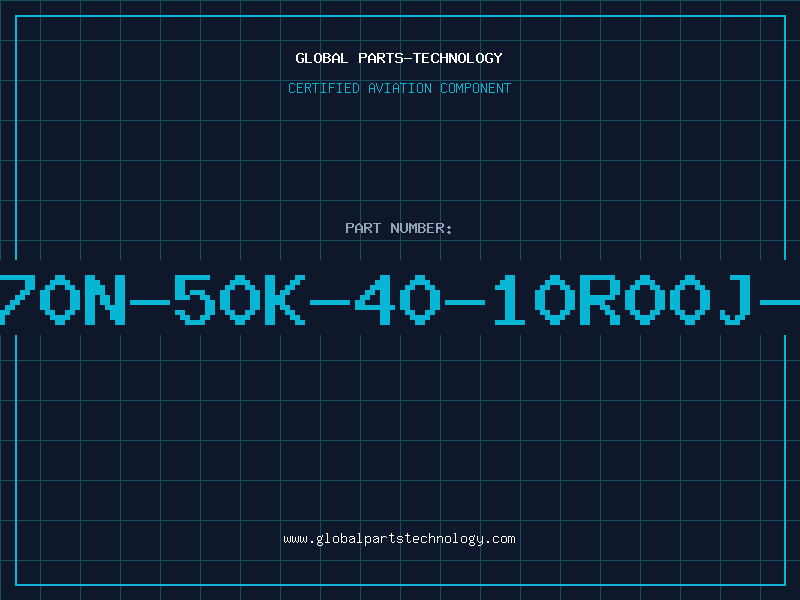Select the word CERTIFIED in the subtitle
800x600 pixels.
tap(324, 88)
